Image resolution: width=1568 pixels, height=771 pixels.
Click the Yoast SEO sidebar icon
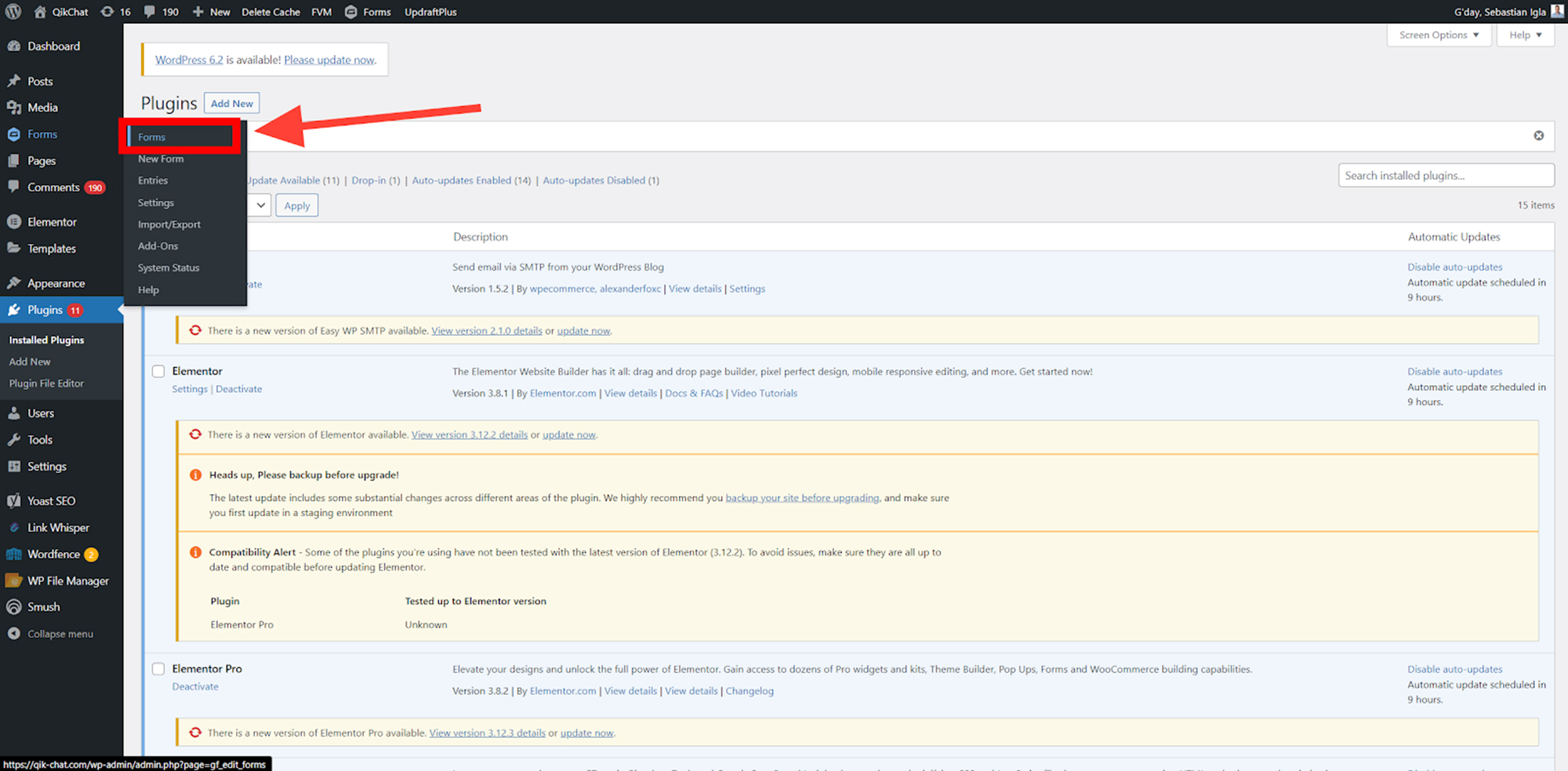[13, 501]
